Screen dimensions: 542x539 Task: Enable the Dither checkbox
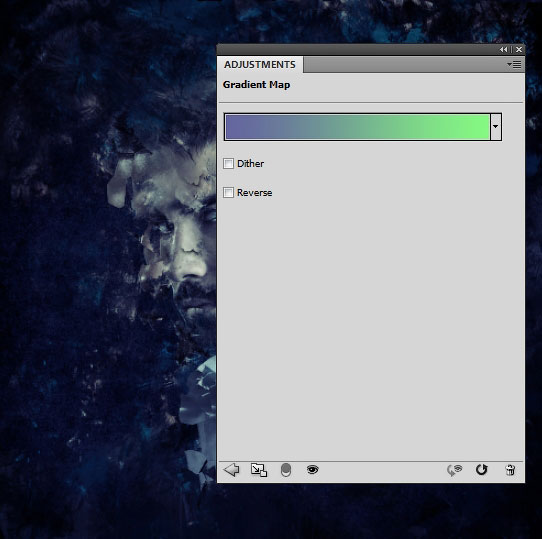[x=228, y=163]
